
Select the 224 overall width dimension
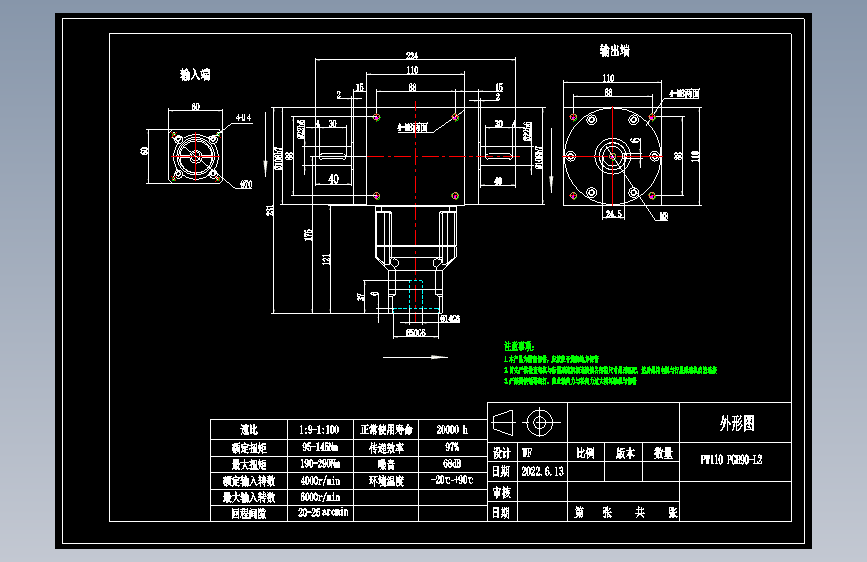point(412,55)
